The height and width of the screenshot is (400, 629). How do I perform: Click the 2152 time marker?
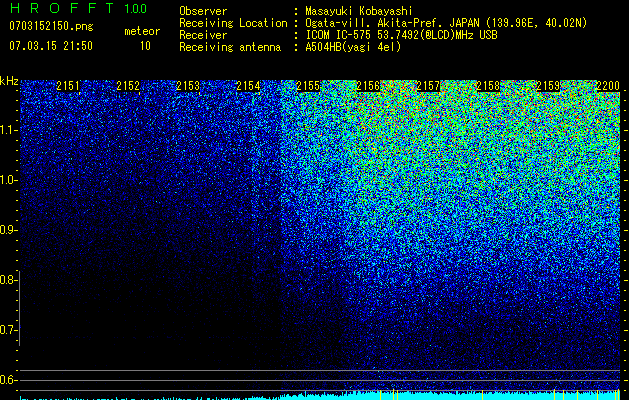[x=128, y=86]
